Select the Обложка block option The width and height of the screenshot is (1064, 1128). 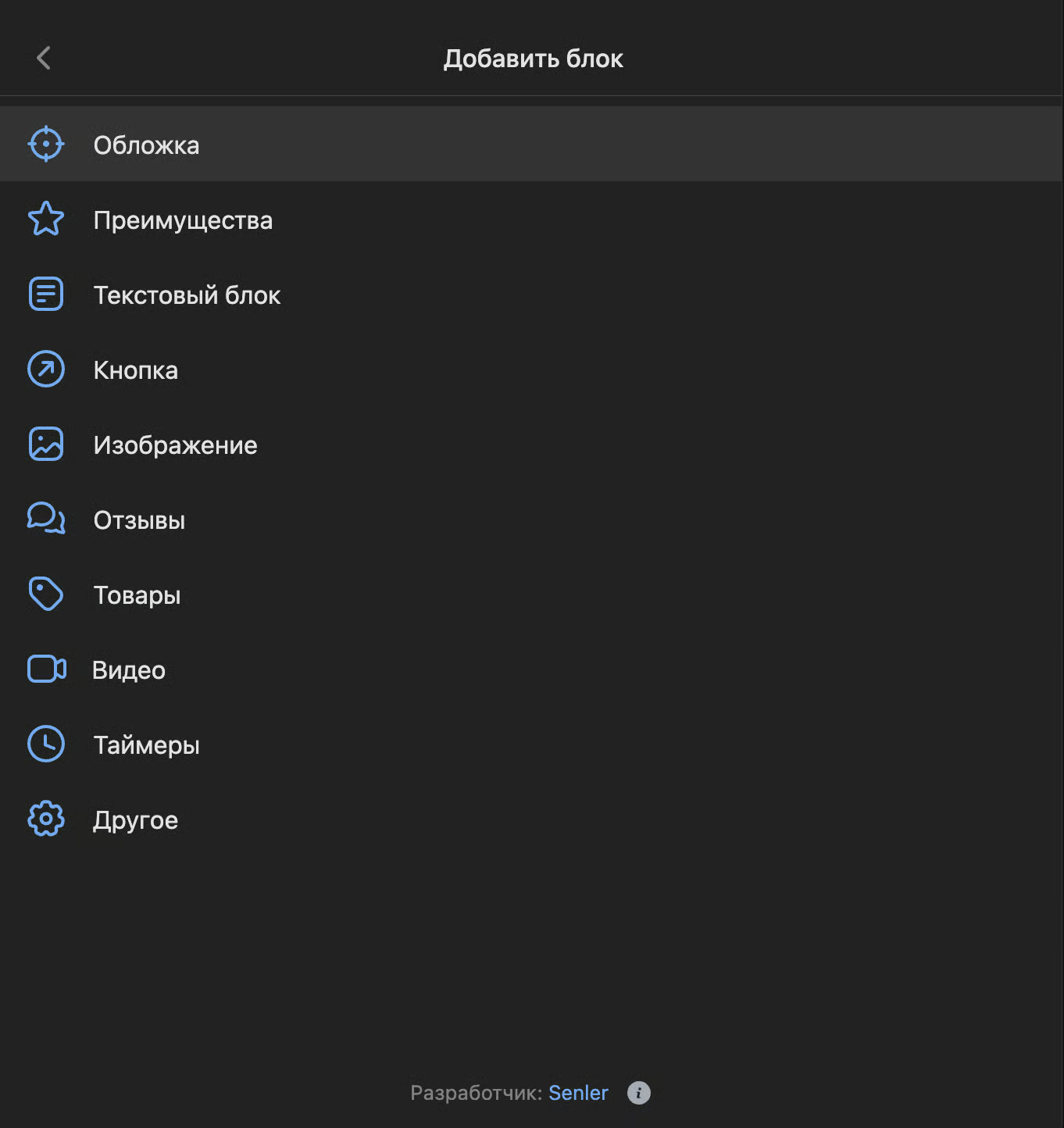point(147,145)
